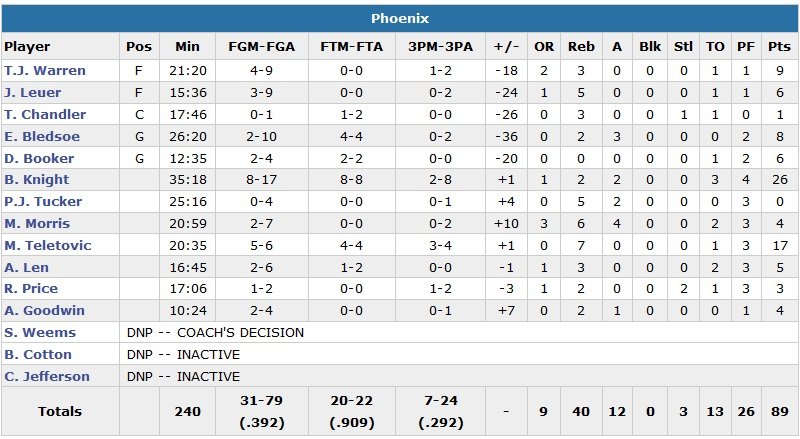Viewport: 800px width, 439px height.
Task: Open D. Booker's profile link
Action: tap(39, 158)
